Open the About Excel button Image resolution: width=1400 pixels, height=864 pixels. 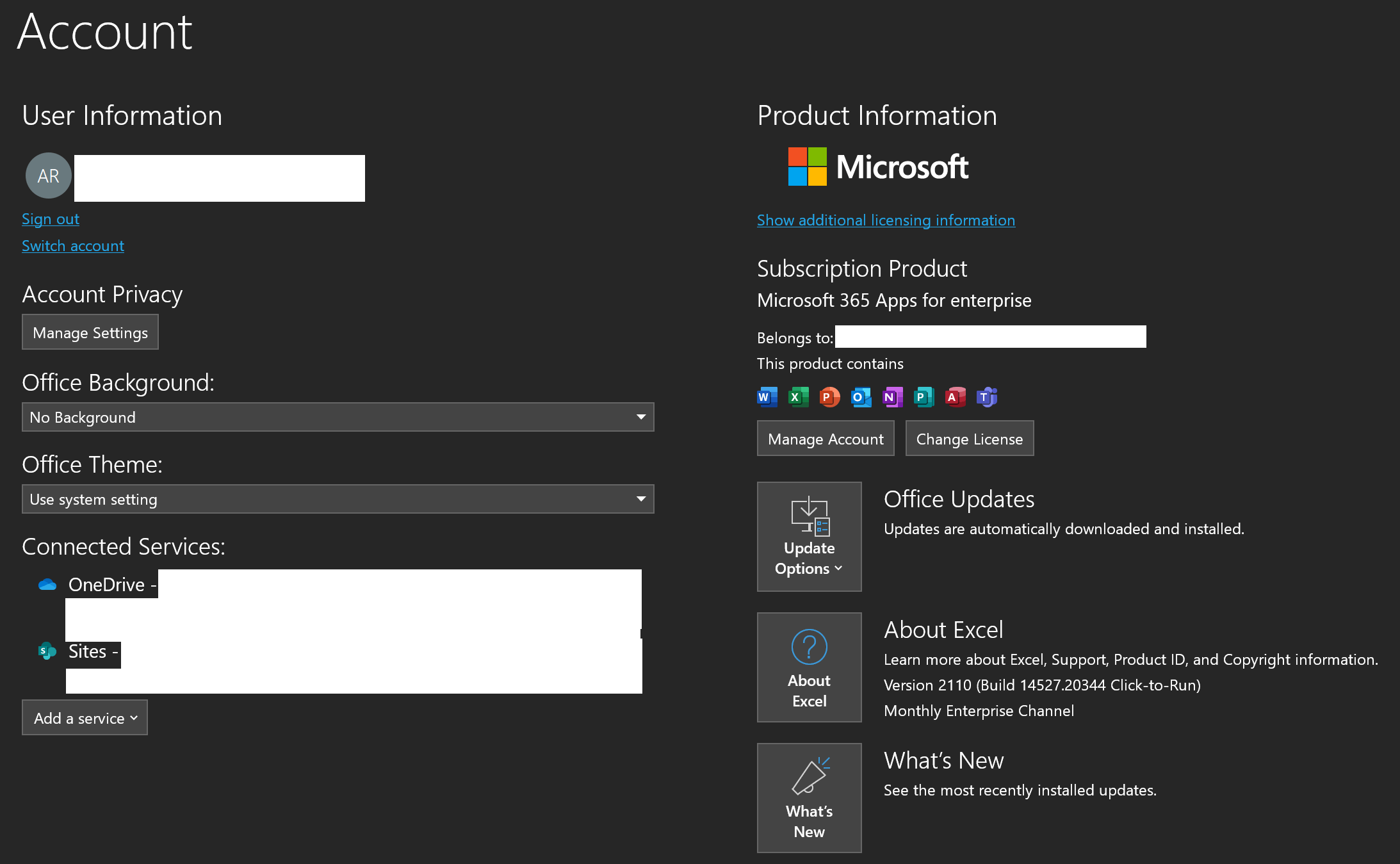[x=809, y=667]
